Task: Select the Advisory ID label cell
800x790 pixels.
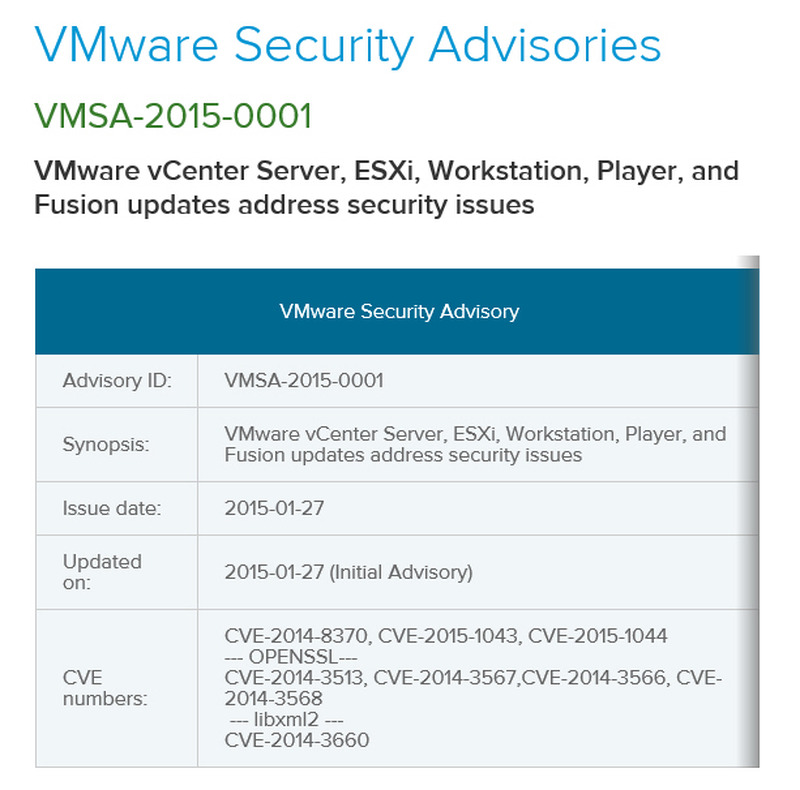Action: 117,381
